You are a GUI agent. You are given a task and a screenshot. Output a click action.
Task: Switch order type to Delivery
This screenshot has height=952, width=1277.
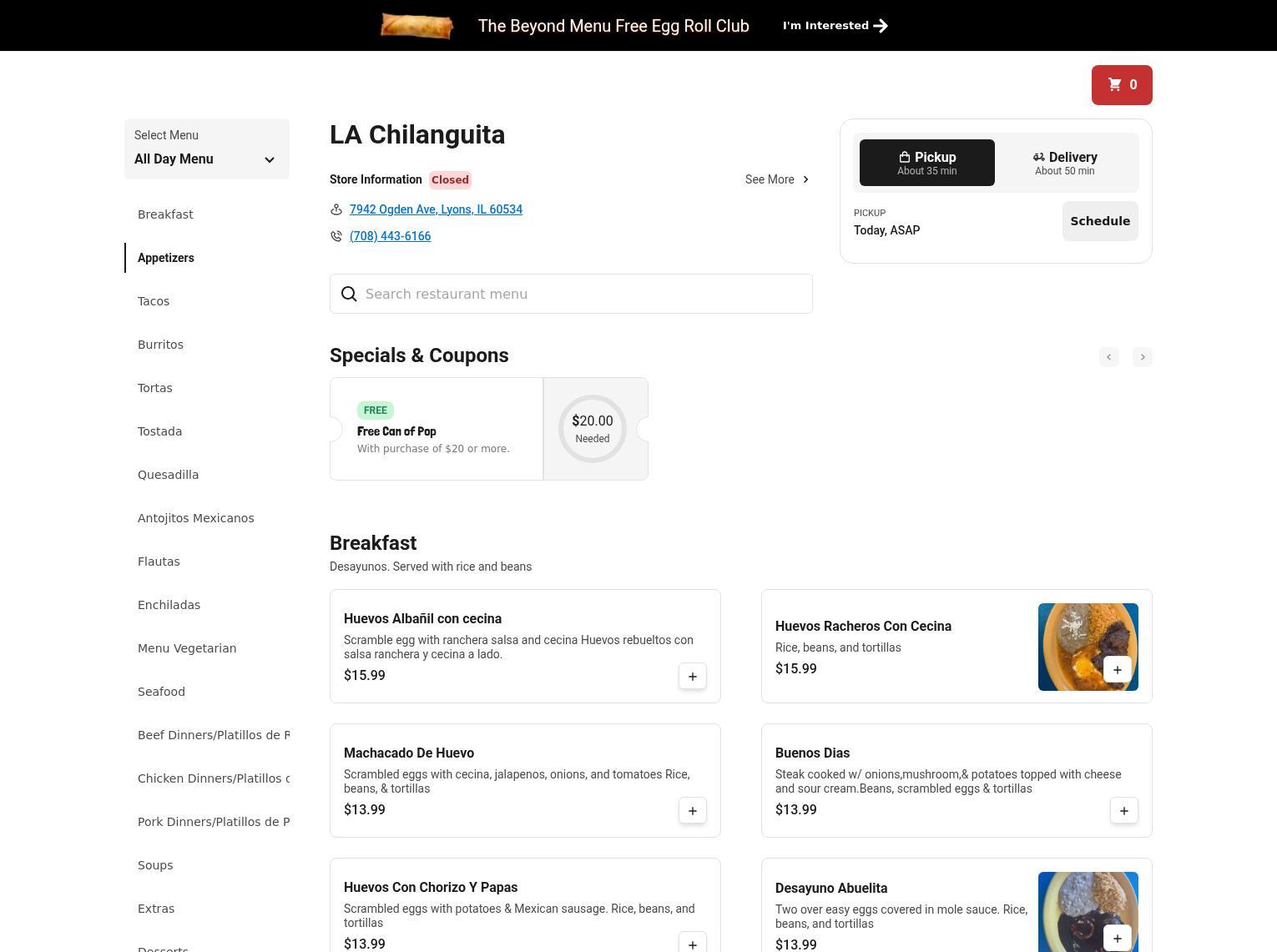pos(1064,163)
